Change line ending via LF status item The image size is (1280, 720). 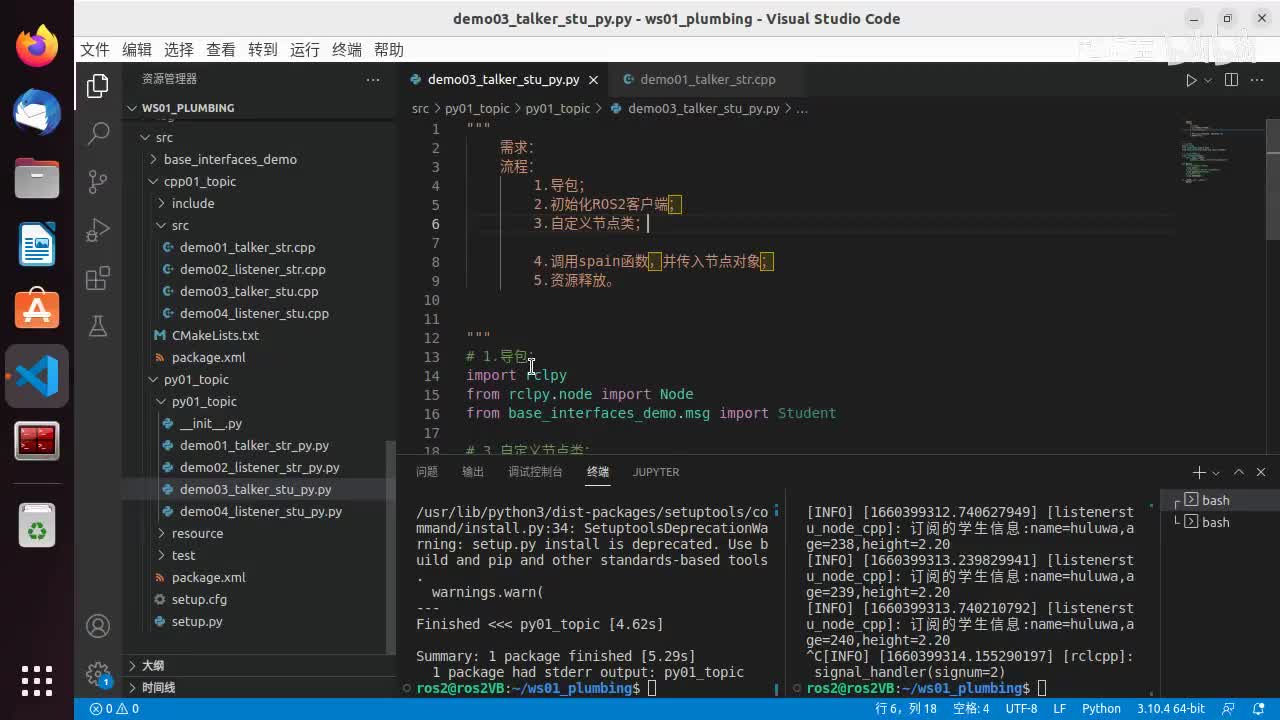(x=1059, y=709)
